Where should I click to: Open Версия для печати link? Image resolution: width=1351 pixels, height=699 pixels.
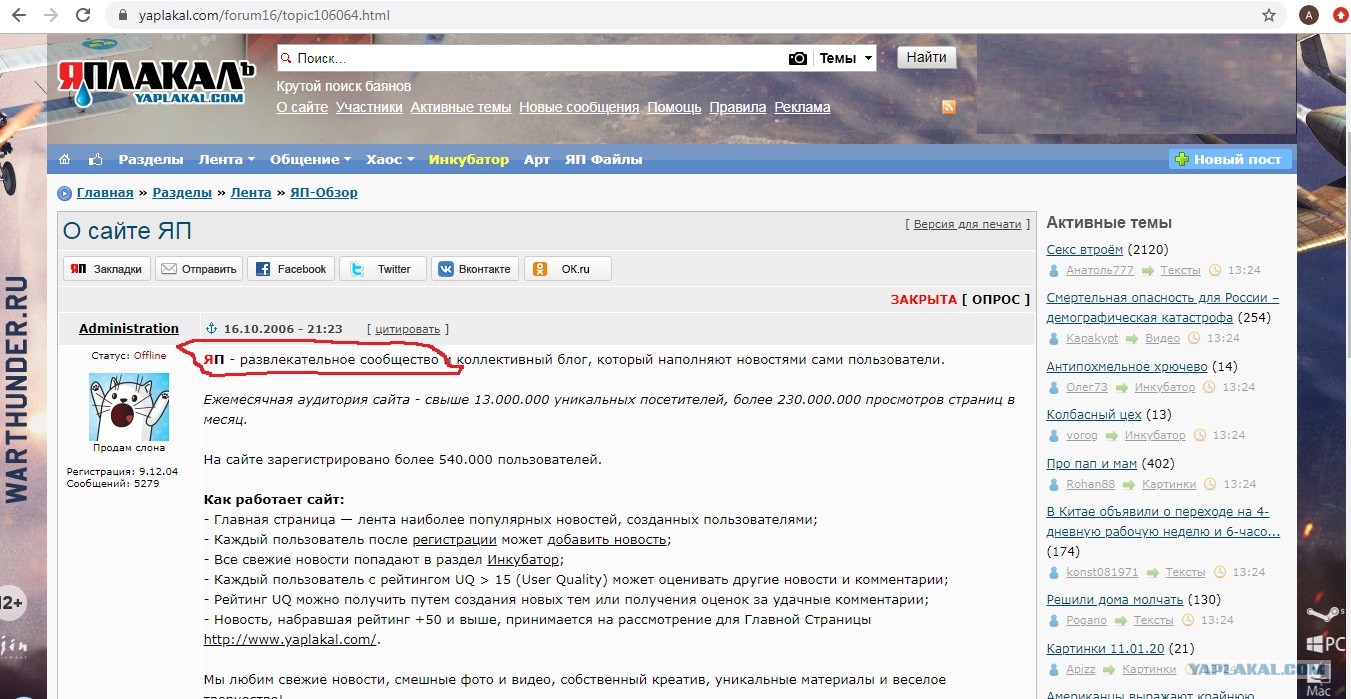pos(968,224)
